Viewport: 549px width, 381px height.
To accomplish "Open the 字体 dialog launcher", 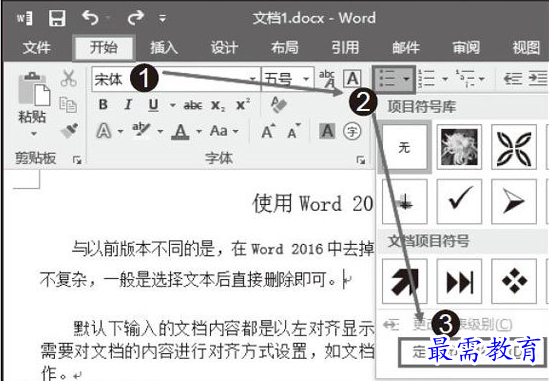I will pos(361,160).
